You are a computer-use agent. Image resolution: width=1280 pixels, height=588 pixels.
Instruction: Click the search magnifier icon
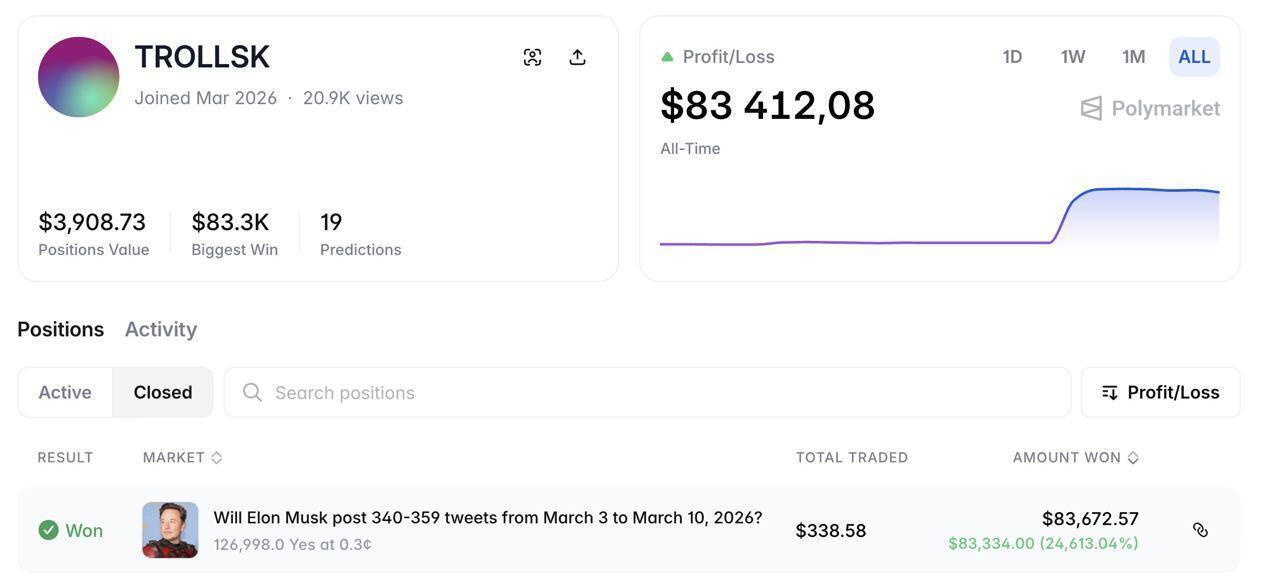click(x=252, y=392)
